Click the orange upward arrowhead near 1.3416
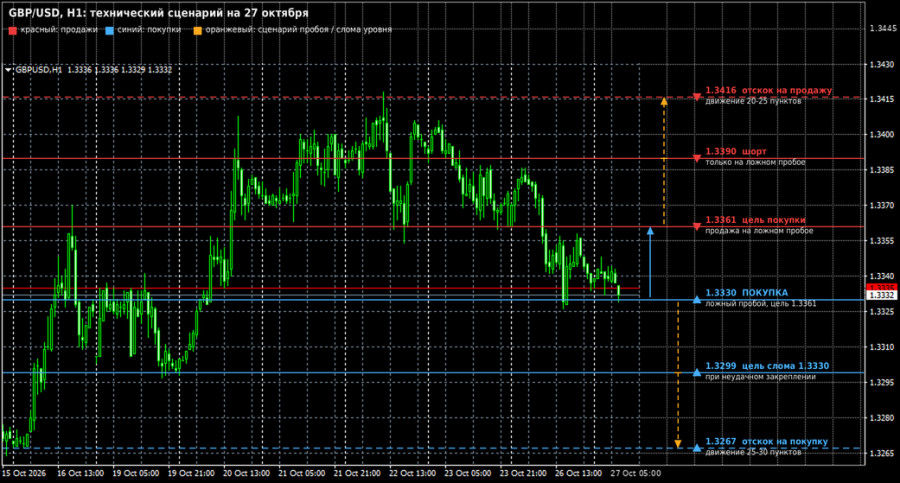 click(x=664, y=102)
